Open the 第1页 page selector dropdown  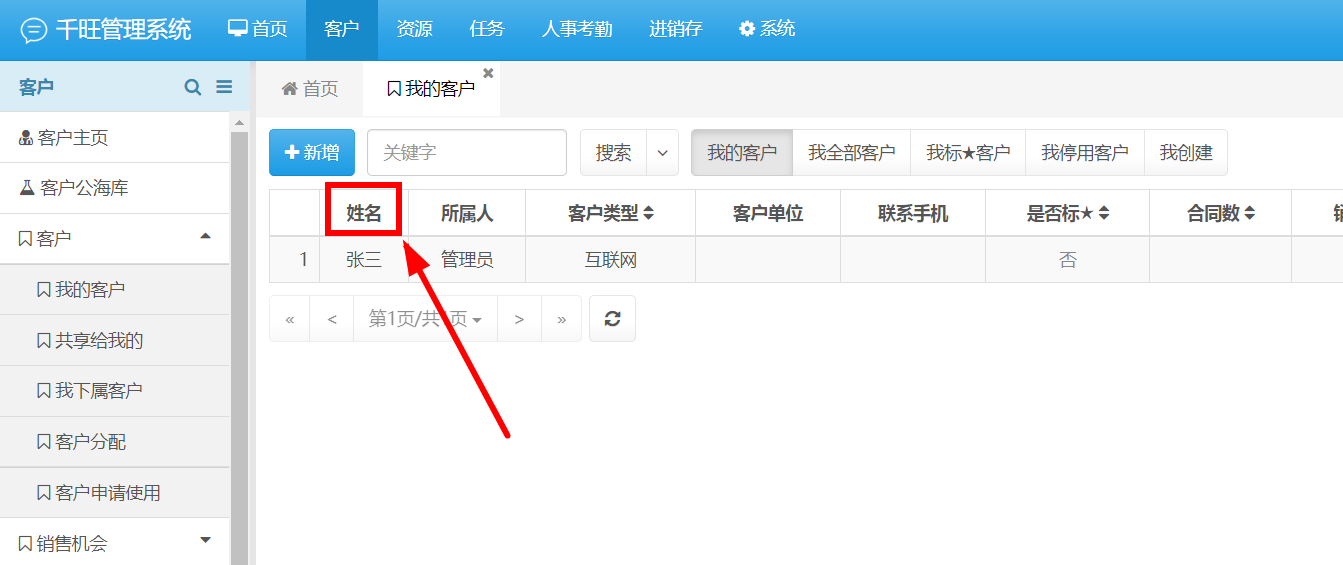point(425,319)
